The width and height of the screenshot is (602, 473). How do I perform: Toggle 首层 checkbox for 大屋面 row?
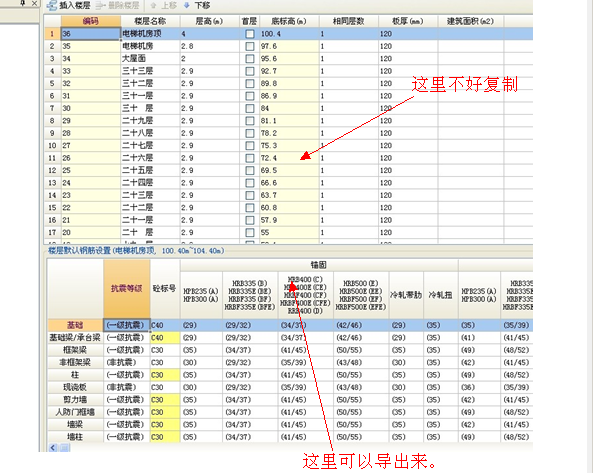coord(250,59)
